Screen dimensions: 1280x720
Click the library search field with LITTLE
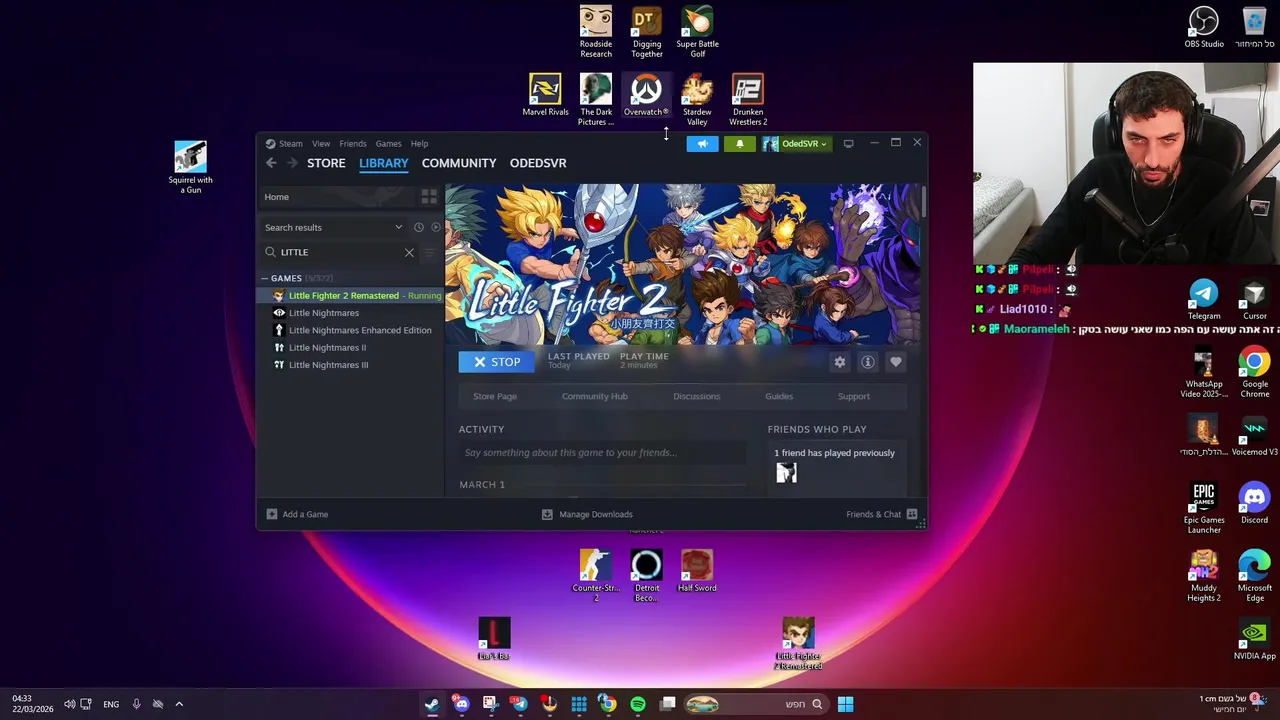click(x=338, y=252)
